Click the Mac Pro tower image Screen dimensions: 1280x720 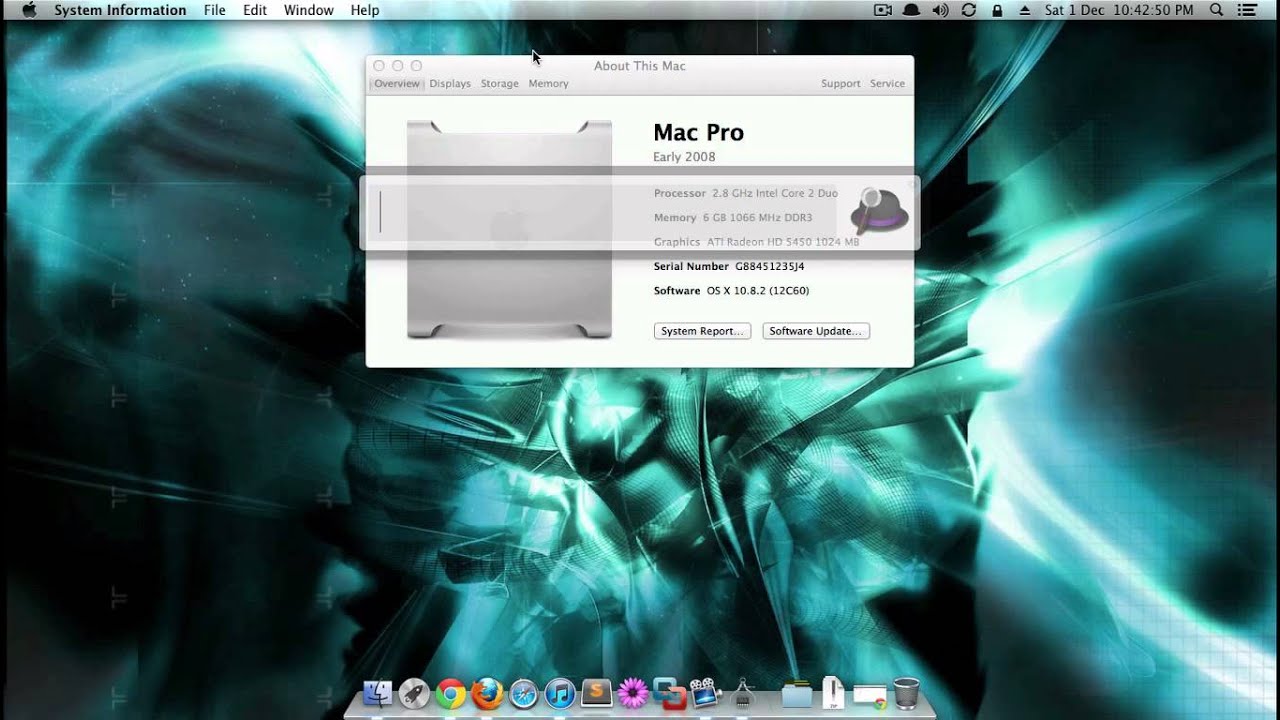509,230
